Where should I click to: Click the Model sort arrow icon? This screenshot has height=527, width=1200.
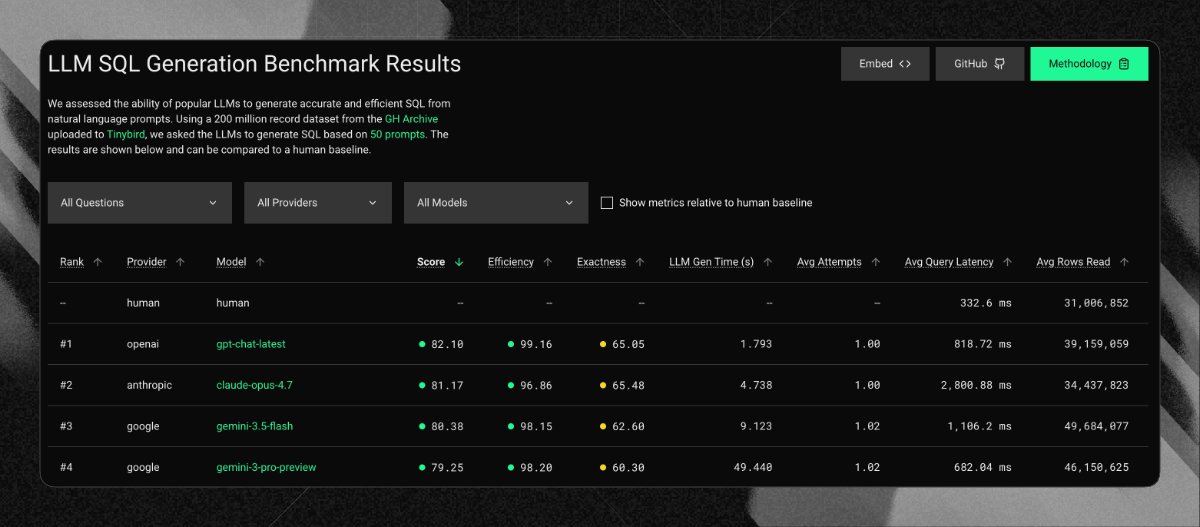pyautogui.click(x=260, y=262)
